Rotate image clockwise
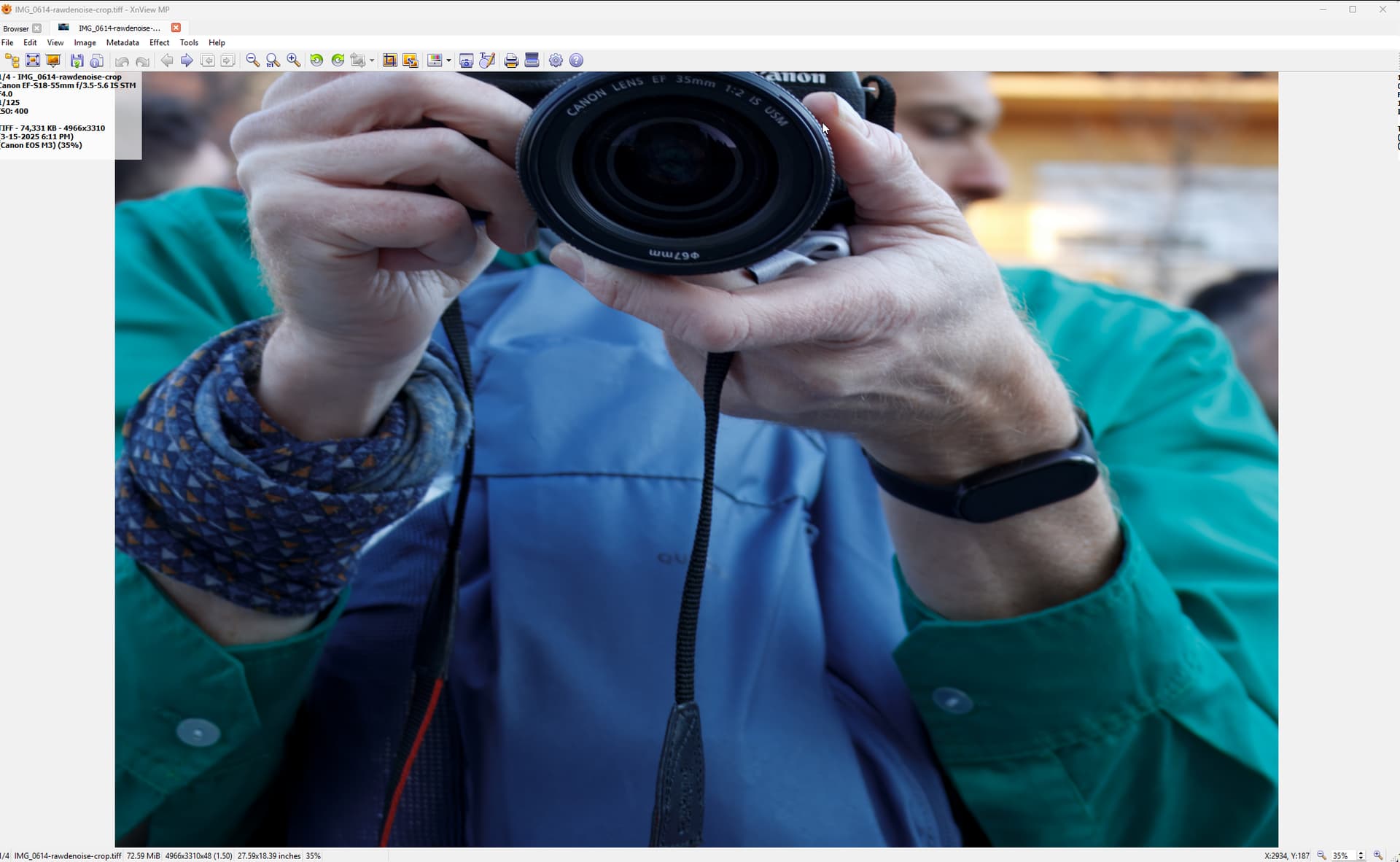This screenshot has width=1400, height=862. 338,61
